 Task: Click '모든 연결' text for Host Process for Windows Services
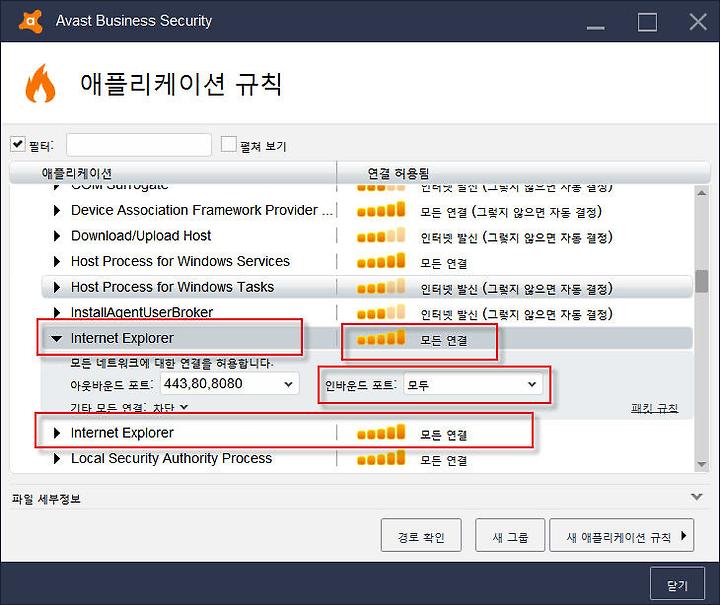(444, 263)
